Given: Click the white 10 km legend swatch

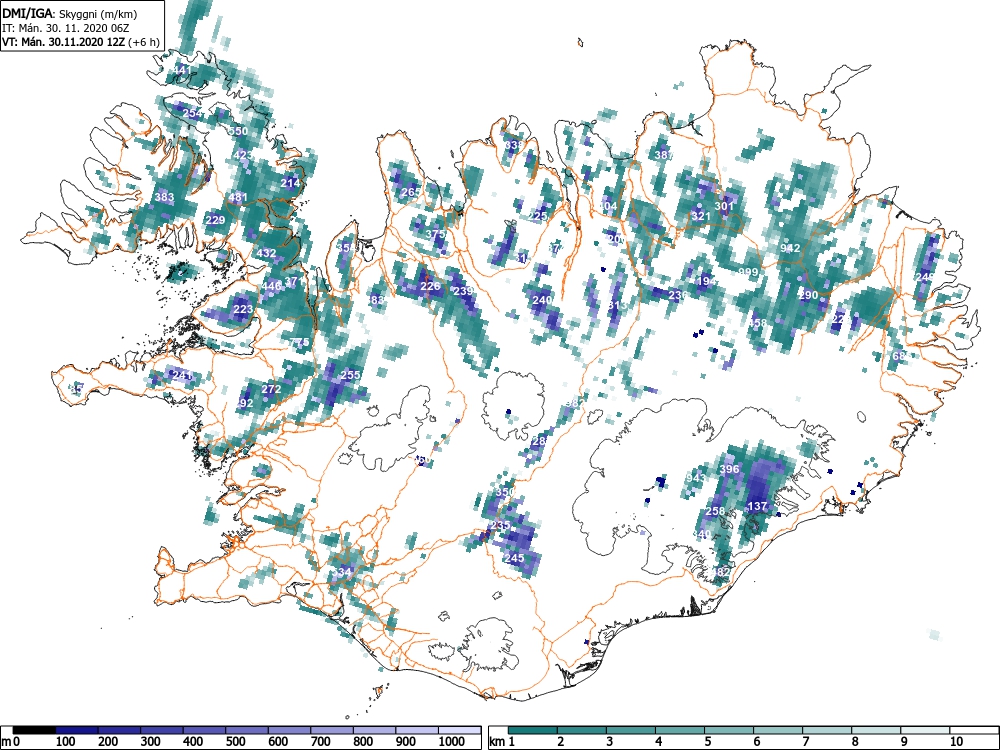Looking at the screenshot, I should pos(974,730).
